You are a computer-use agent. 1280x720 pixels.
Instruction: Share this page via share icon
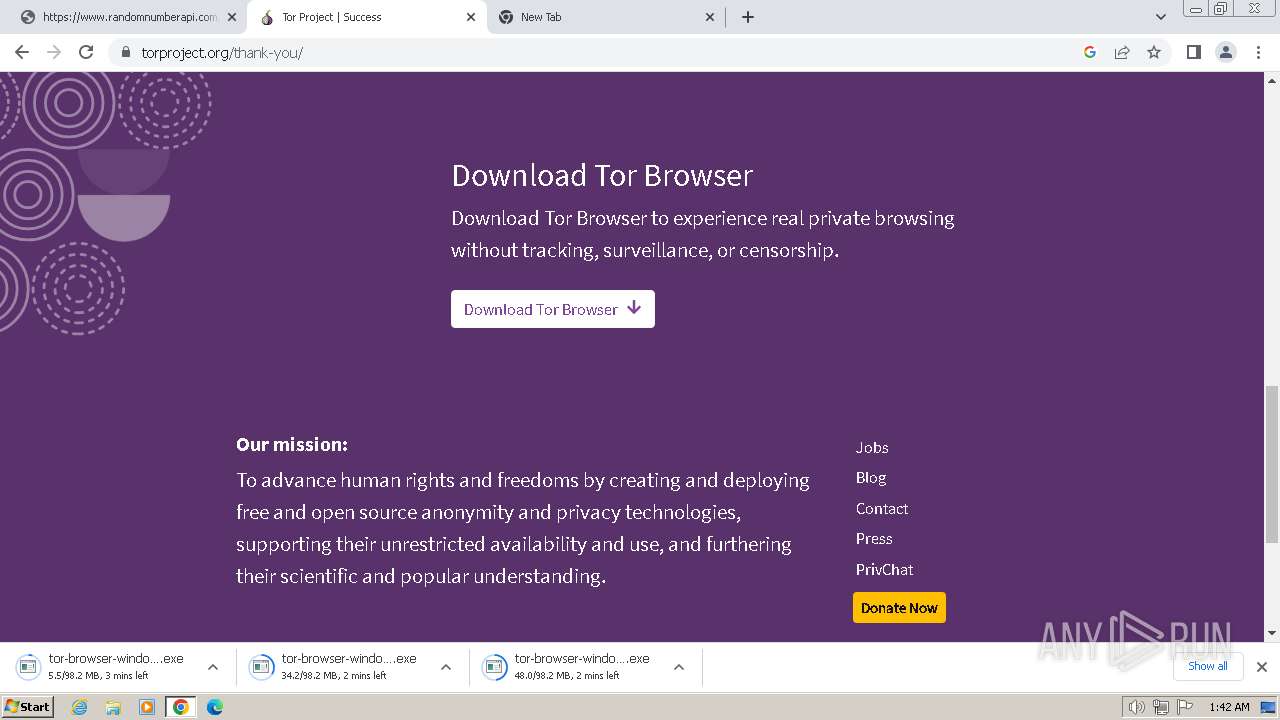click(1122, 52)
